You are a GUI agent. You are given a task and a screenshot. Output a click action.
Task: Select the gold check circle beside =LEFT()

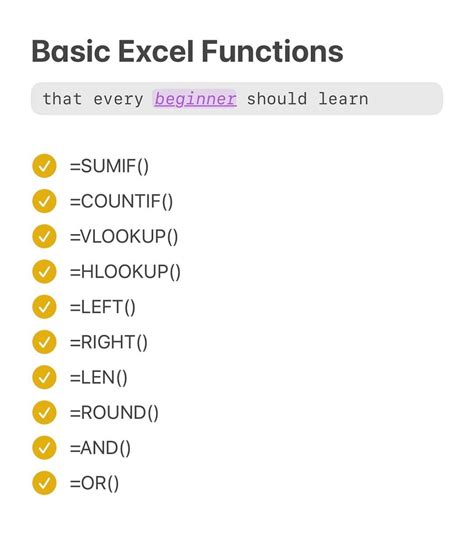pos(44,307)
